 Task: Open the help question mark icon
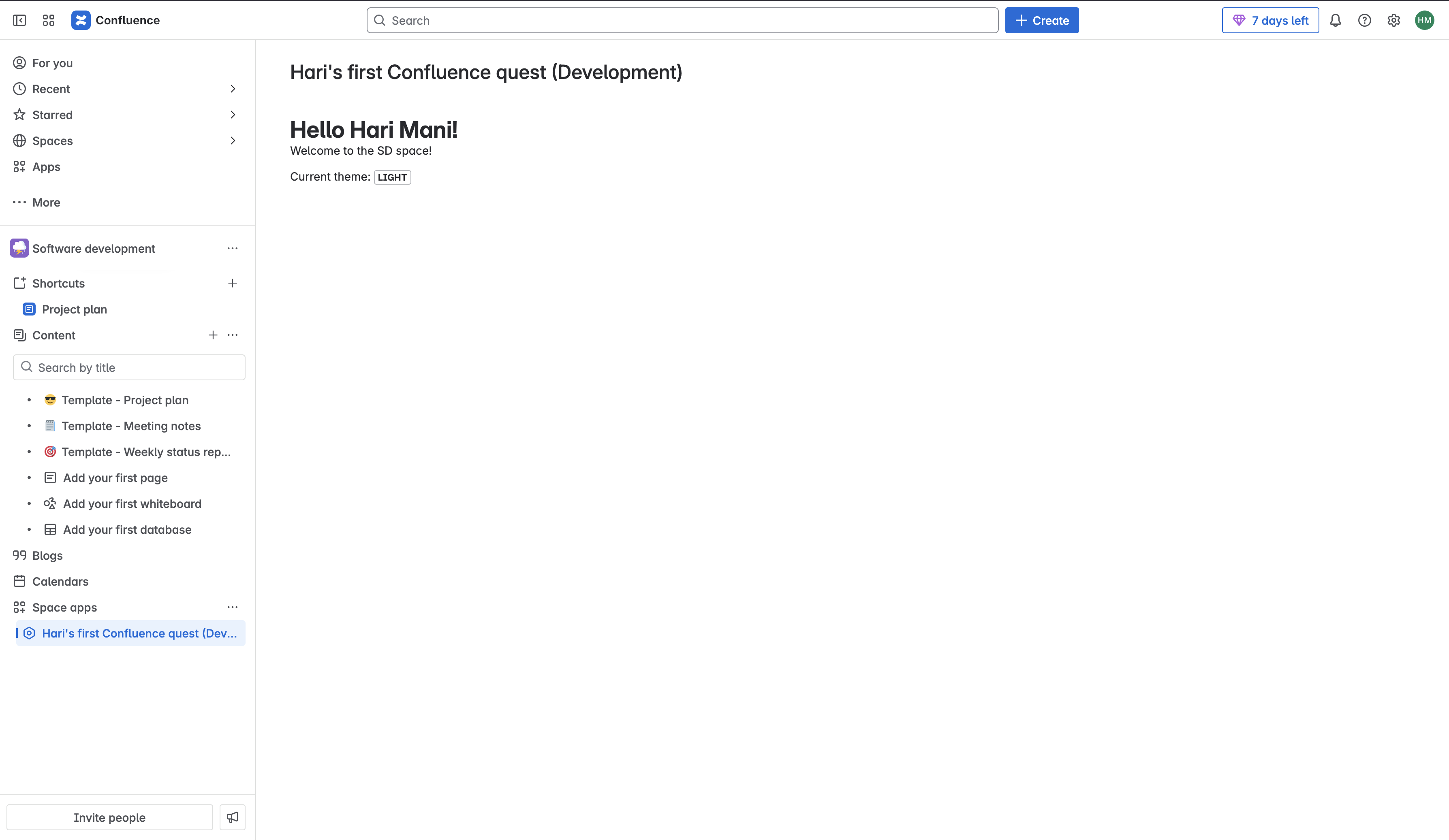1364,21
